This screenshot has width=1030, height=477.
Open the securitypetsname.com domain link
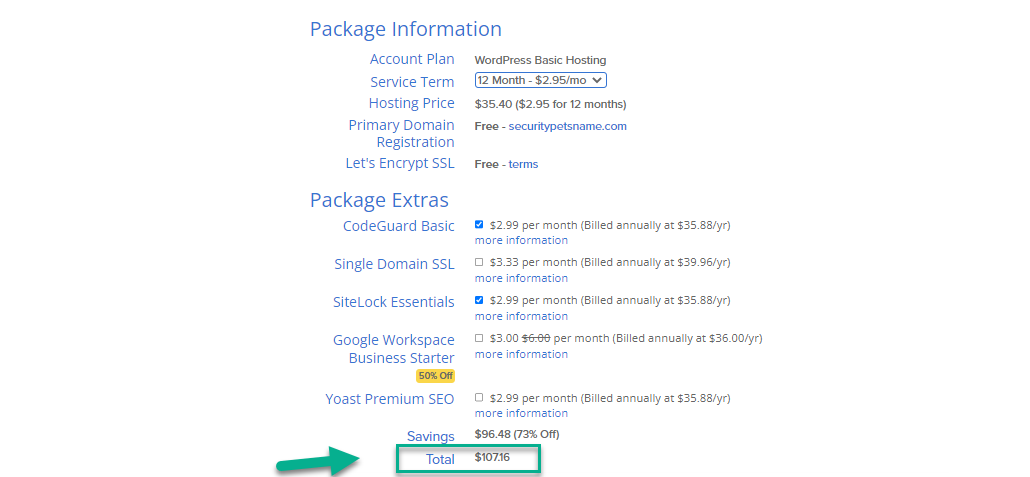(x=568, y=126)
